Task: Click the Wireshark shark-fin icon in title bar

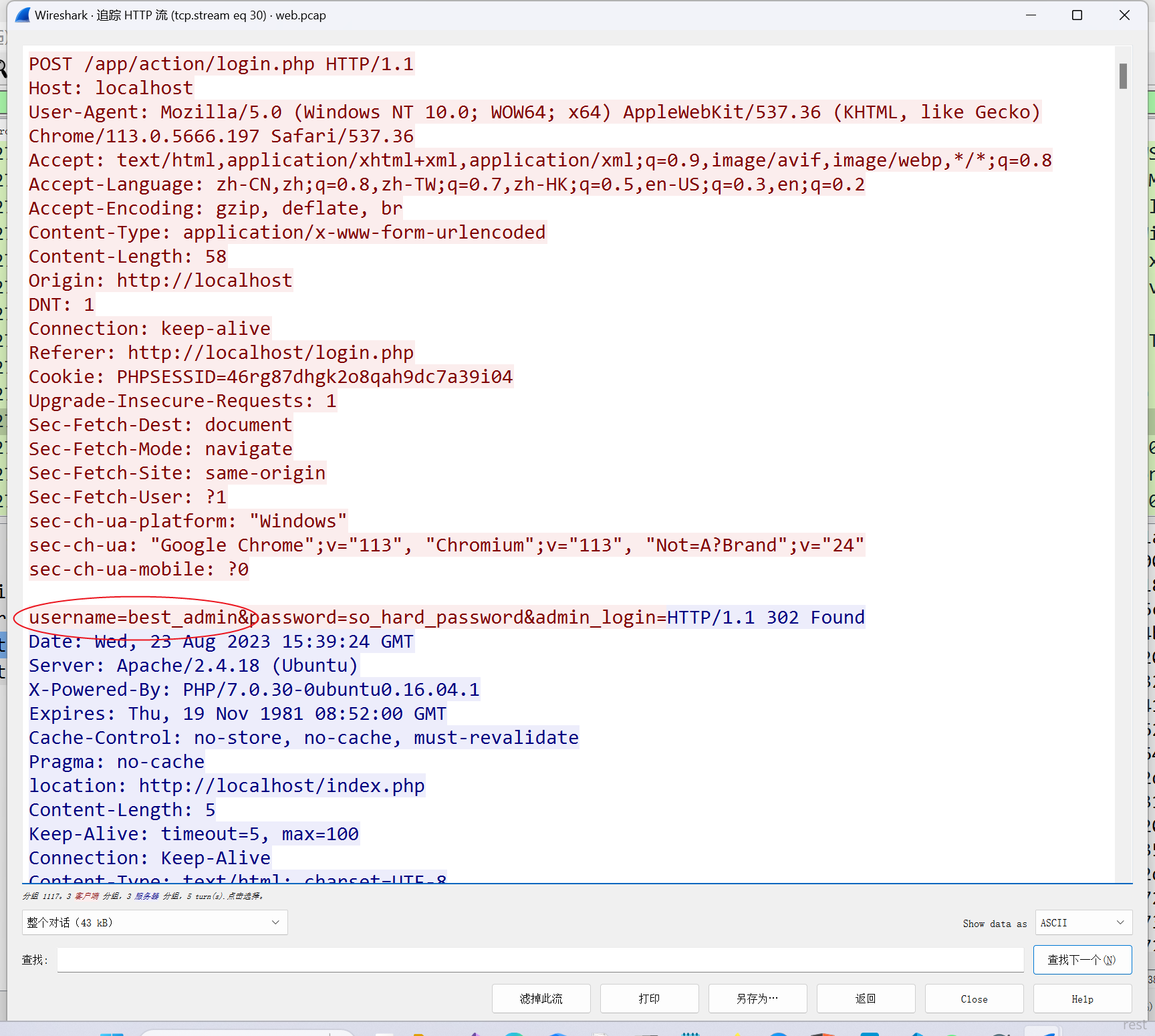Action: (22, 15)
